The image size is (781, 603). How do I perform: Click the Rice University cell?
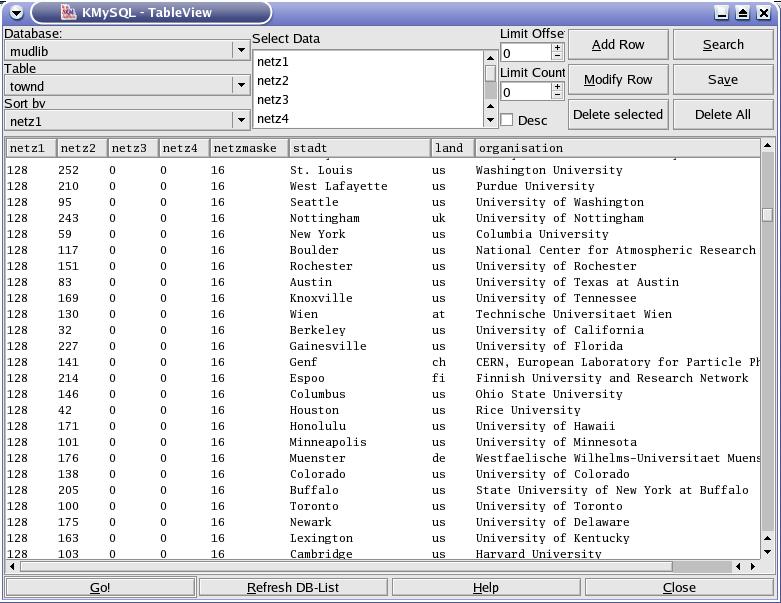[x=528, y=410]
